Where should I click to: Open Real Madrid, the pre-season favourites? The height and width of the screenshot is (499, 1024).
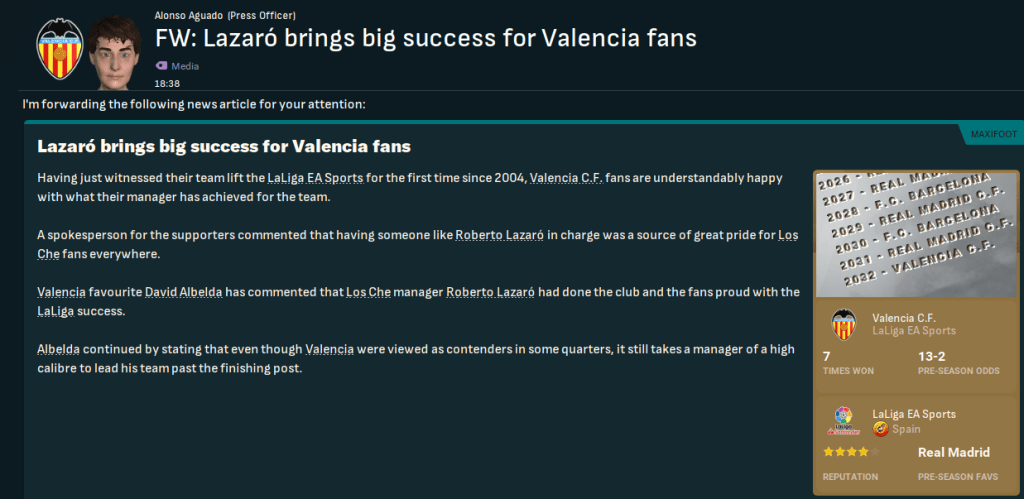[953, 452]
